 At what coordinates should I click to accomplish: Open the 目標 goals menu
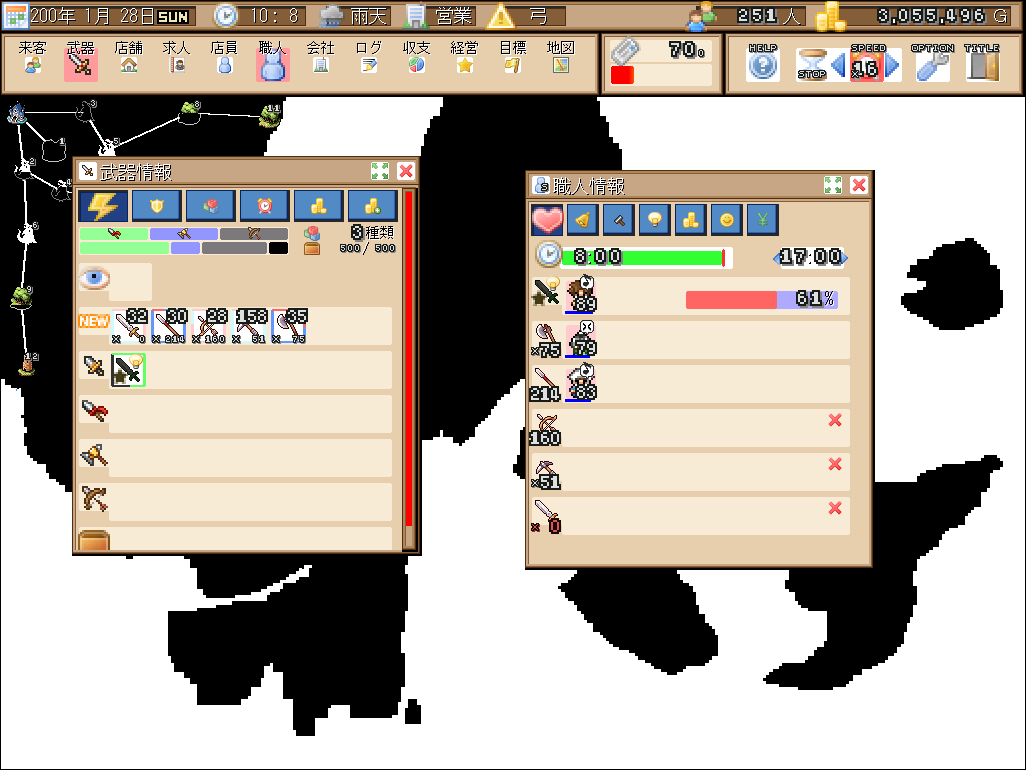(512, 58)
